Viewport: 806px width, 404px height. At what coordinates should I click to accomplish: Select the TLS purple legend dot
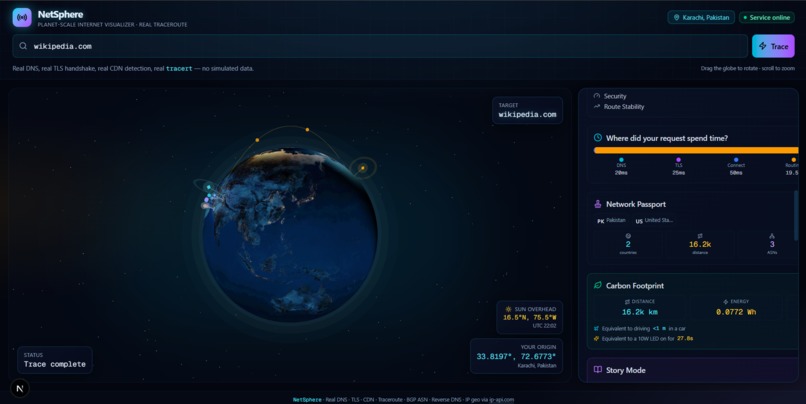pyautogui.click(x=679, y=160)
